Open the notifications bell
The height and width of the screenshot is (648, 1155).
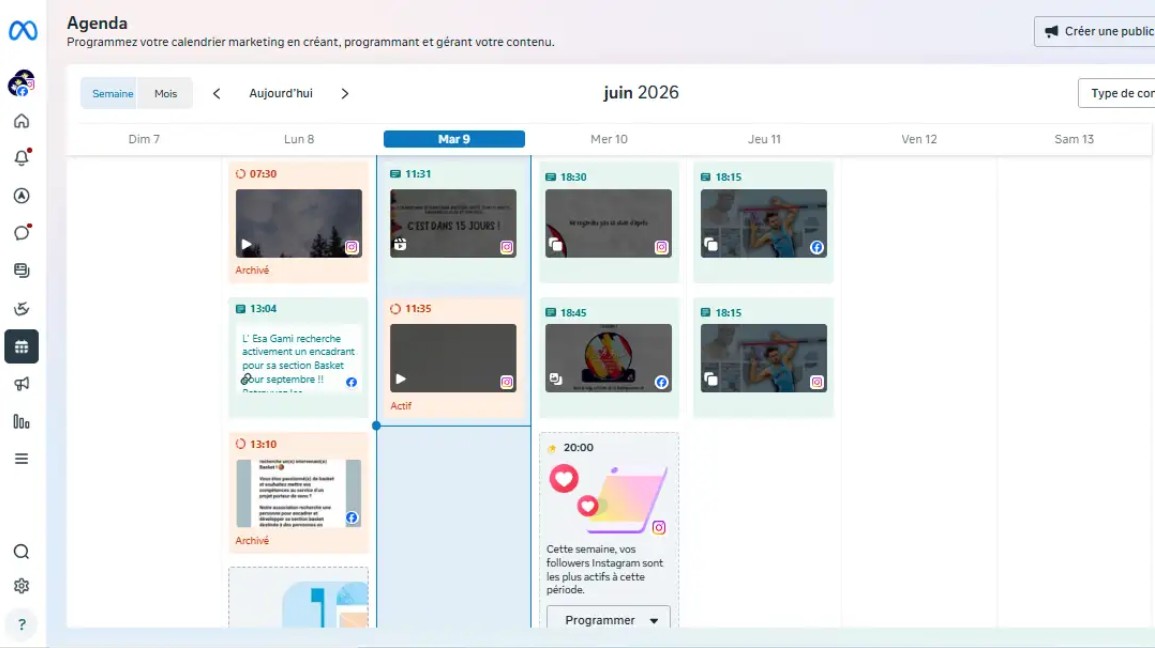(x=21, y=158)
